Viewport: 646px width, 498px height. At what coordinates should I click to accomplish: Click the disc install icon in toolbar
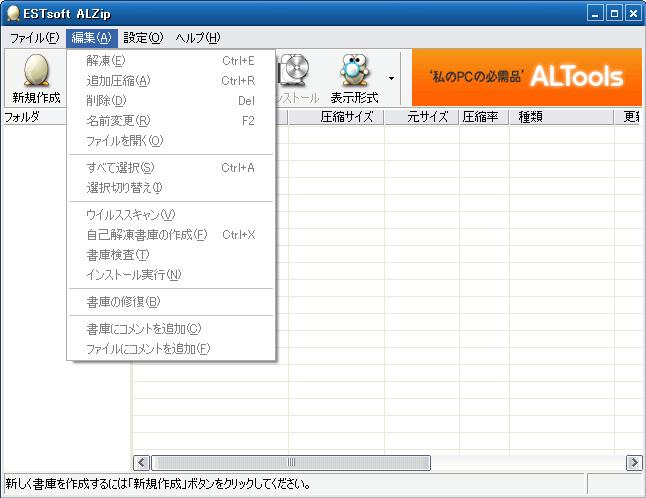pos(294,70)
